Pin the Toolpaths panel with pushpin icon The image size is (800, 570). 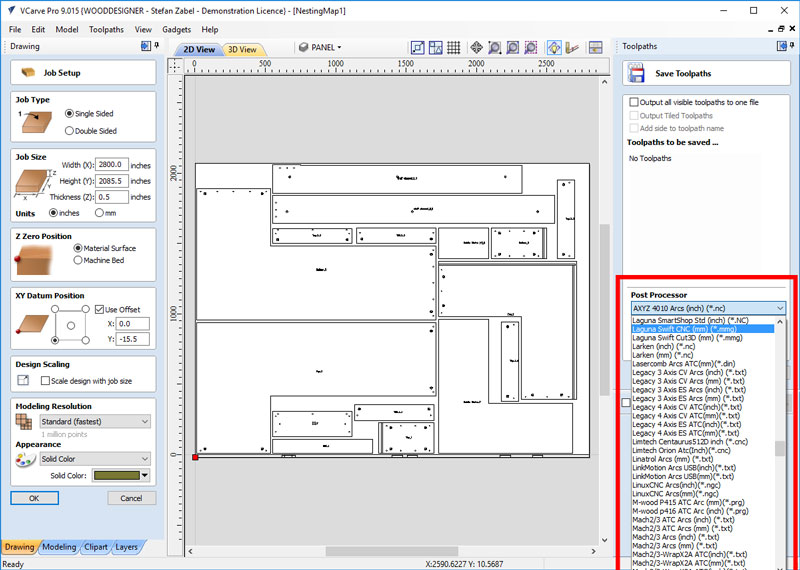click(793, 46)
